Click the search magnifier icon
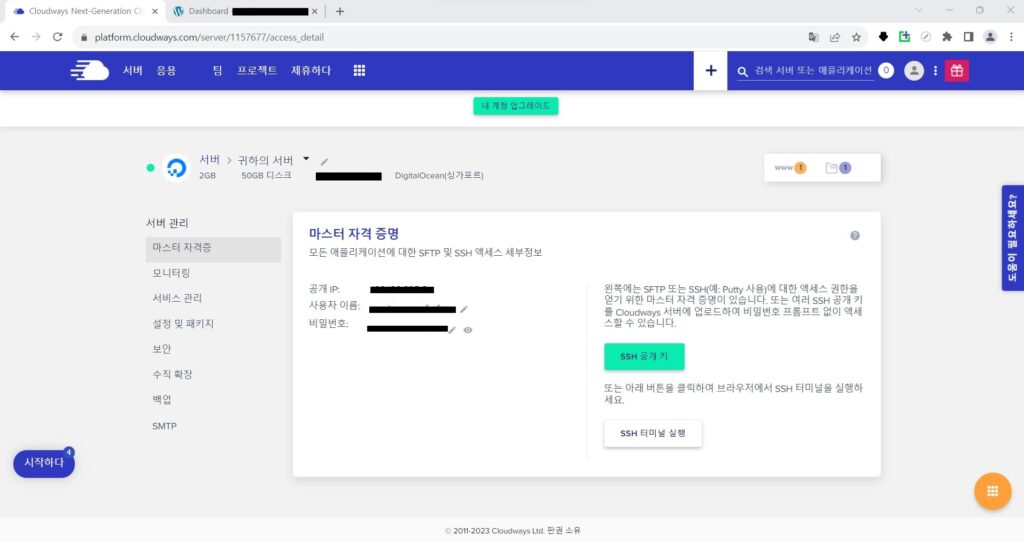1024x542 pixels. pos(743,71)
